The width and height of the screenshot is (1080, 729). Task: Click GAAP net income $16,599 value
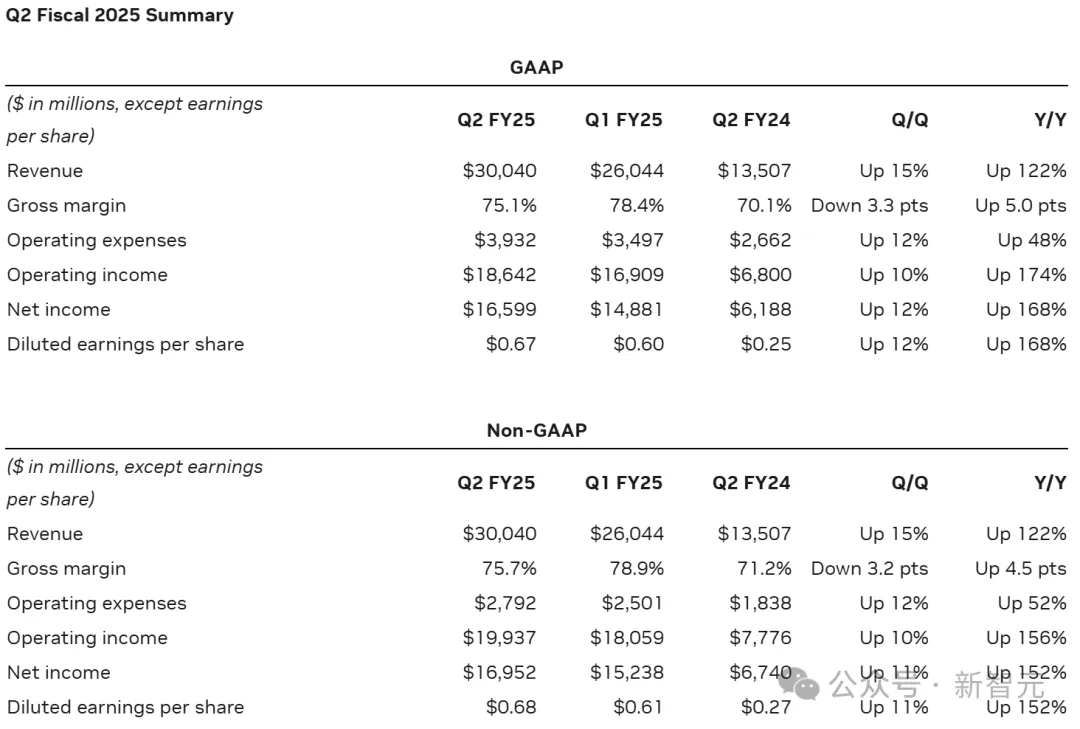point(499,309)
